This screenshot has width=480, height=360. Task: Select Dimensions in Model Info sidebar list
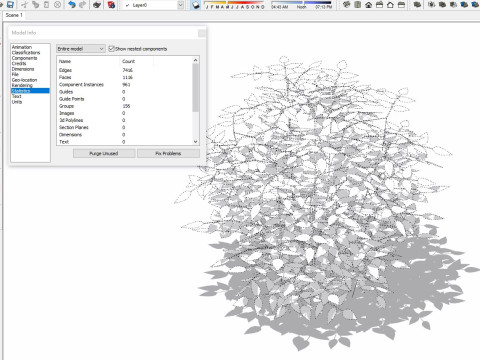[x=23, y=69]
